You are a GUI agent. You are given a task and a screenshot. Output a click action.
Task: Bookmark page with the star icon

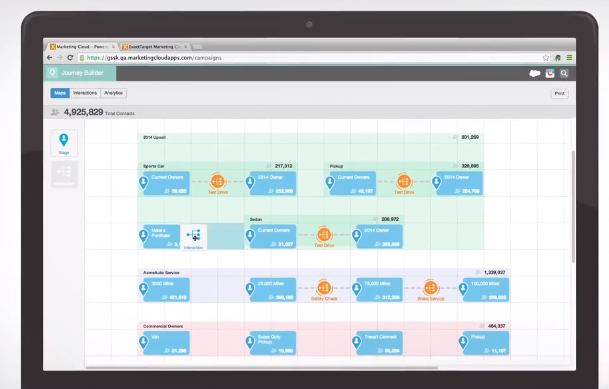click(546, 58)
